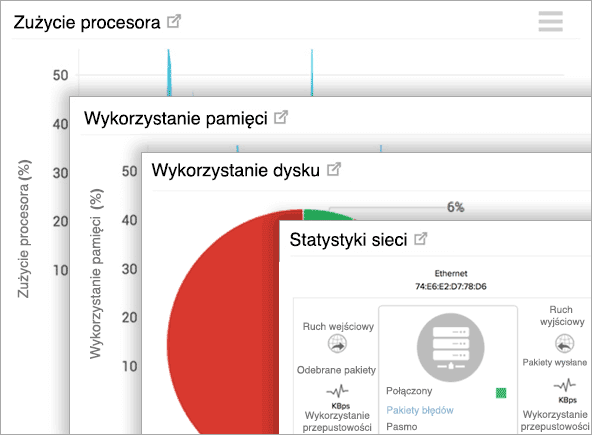Click the Ruch wyjściowy globe icon
The height and width of the screenshot is (435, 592).
(564, 343)
